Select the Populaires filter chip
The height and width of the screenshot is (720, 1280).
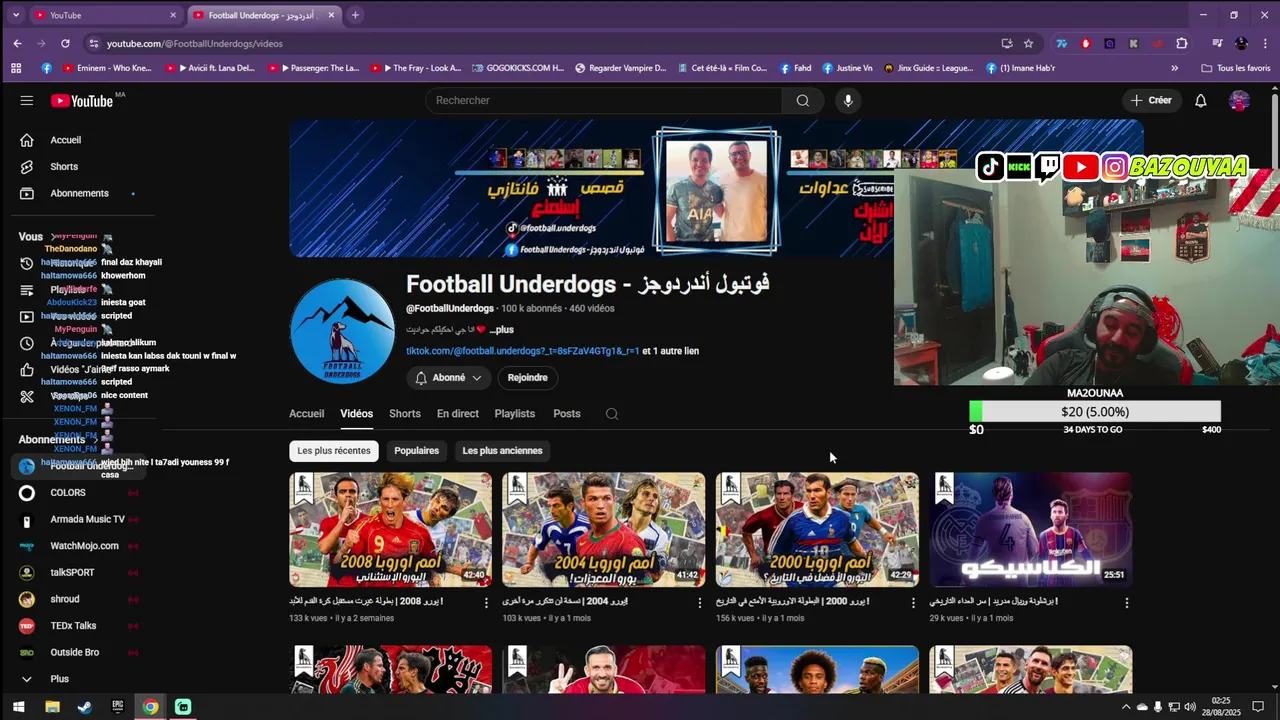[x=416, y=451]
